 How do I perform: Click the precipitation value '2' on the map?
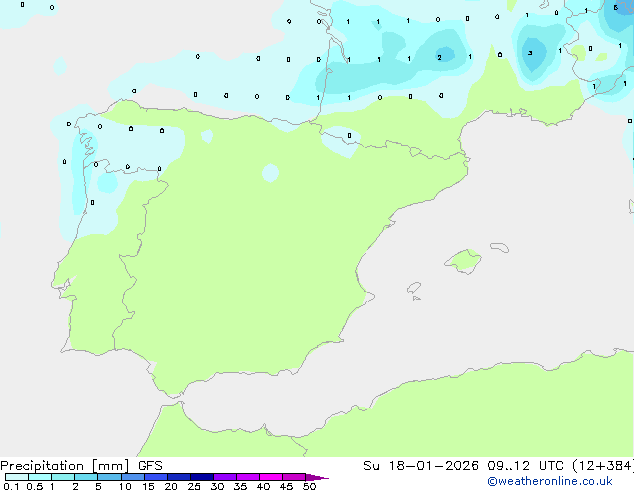click(x=440, y=58)
